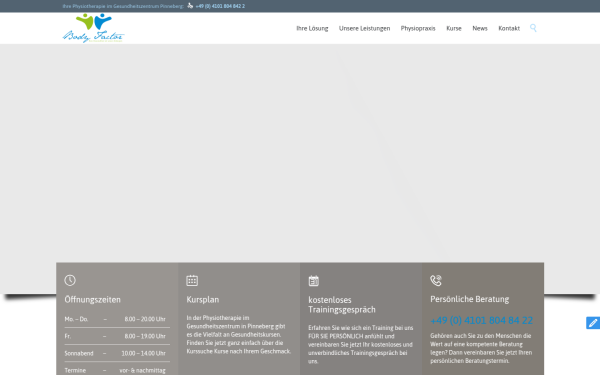This screenshot has height=375, width=600.
Task: Click the top bar phone number link
Action: [220, 6]
